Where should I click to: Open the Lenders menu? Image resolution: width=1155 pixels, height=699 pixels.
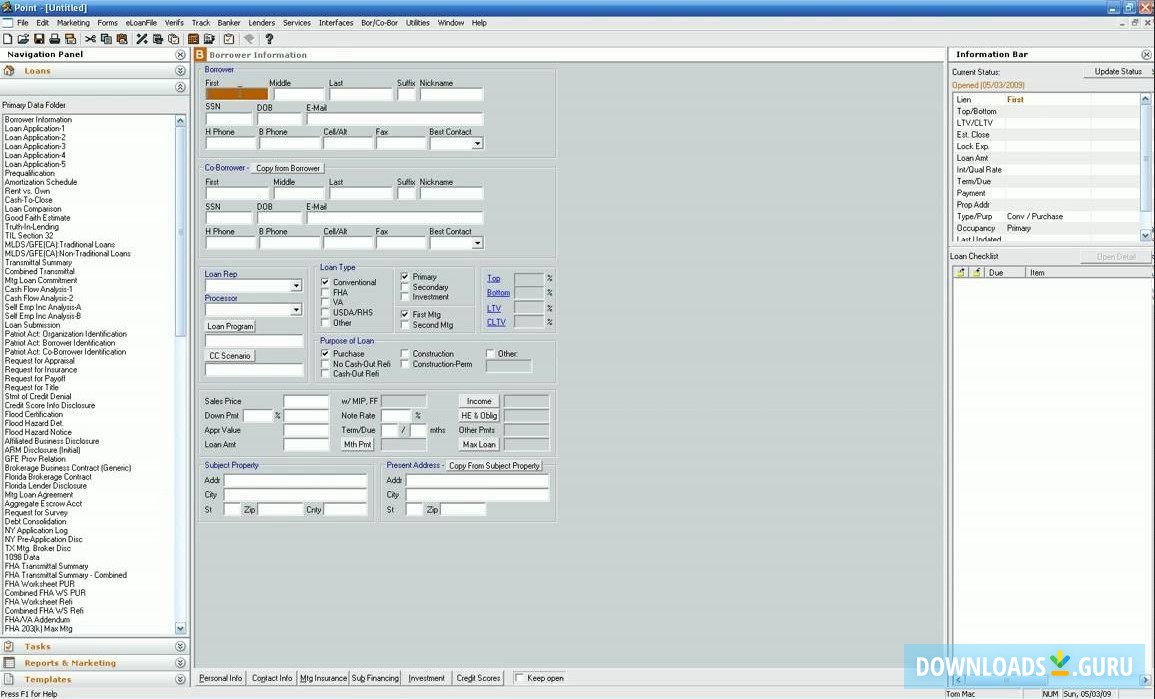point(261,23)
